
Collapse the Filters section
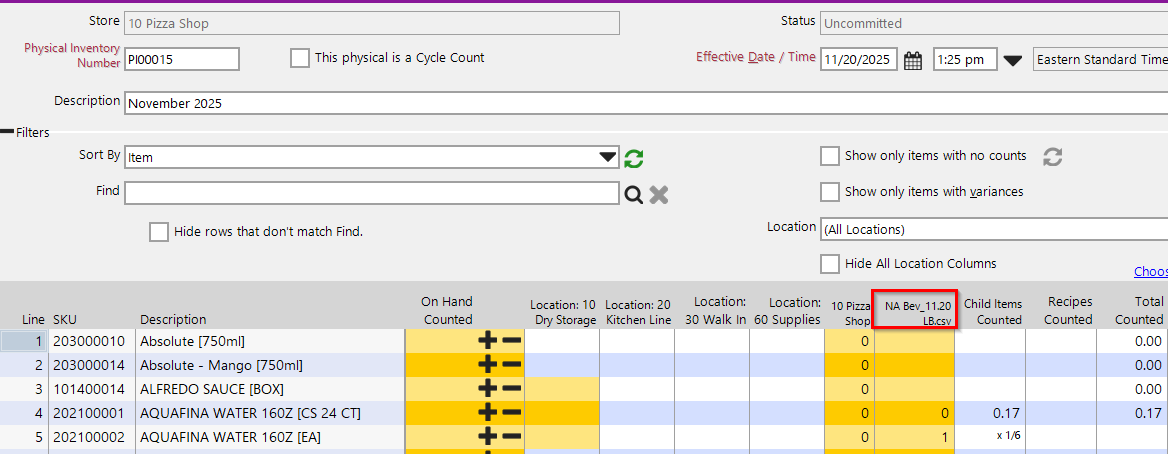(x=7, y=132)
